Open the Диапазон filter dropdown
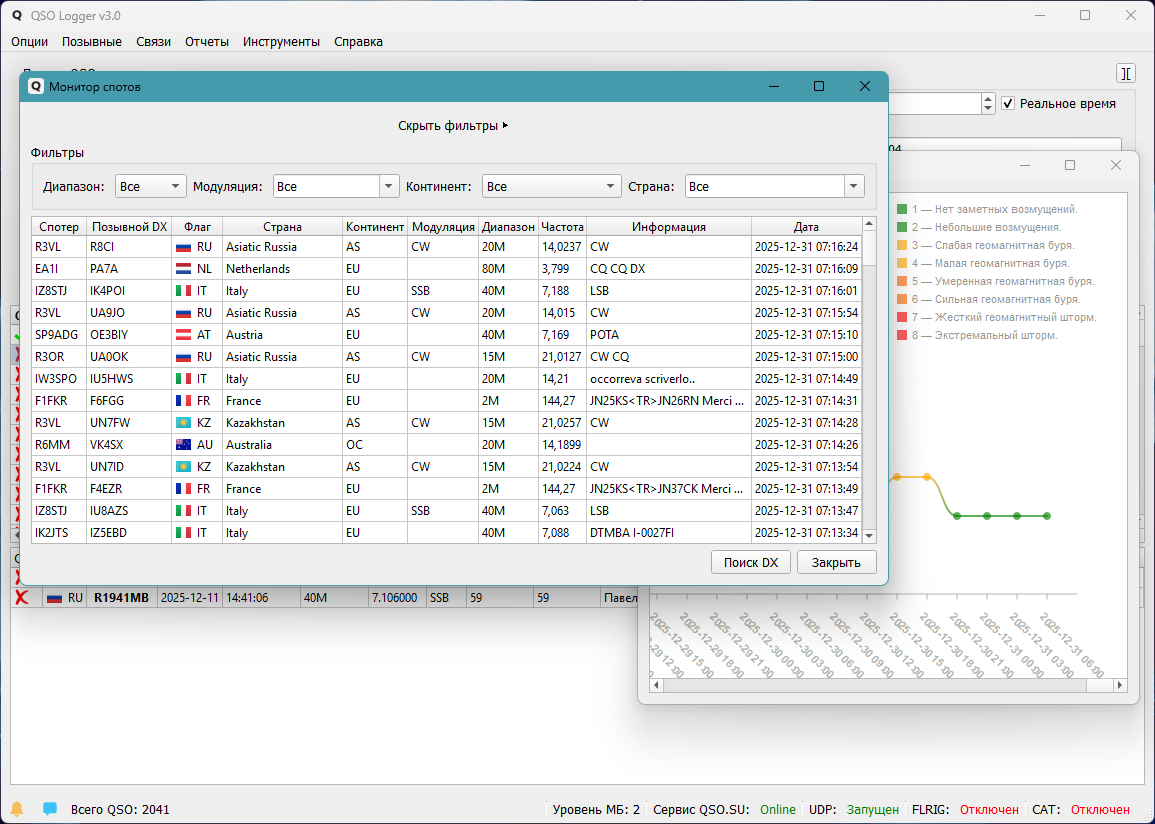1155x824 pixels. point(151,187)
